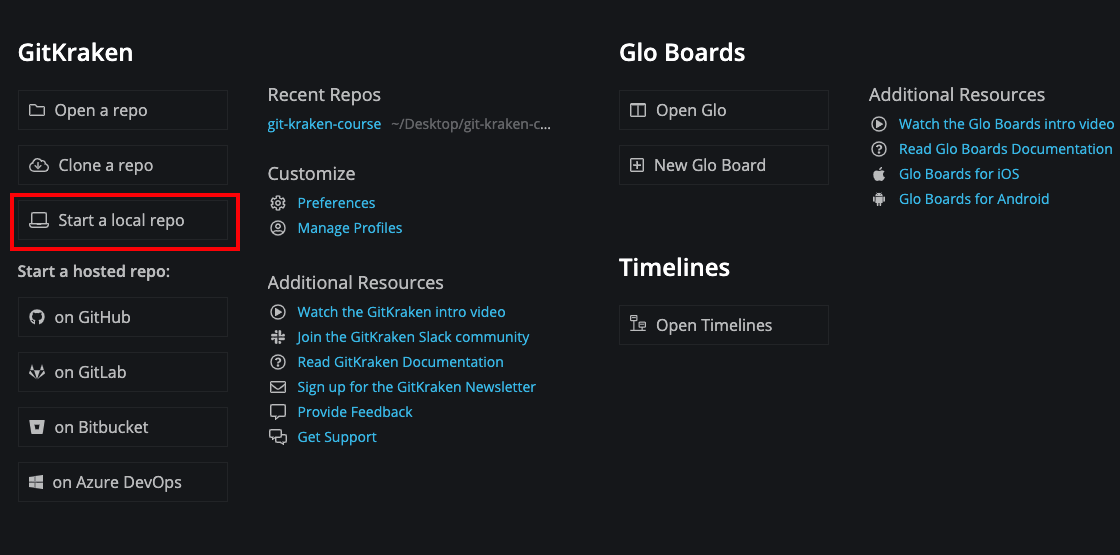Open the git-kraken-course recent repo

click(324, 124)
